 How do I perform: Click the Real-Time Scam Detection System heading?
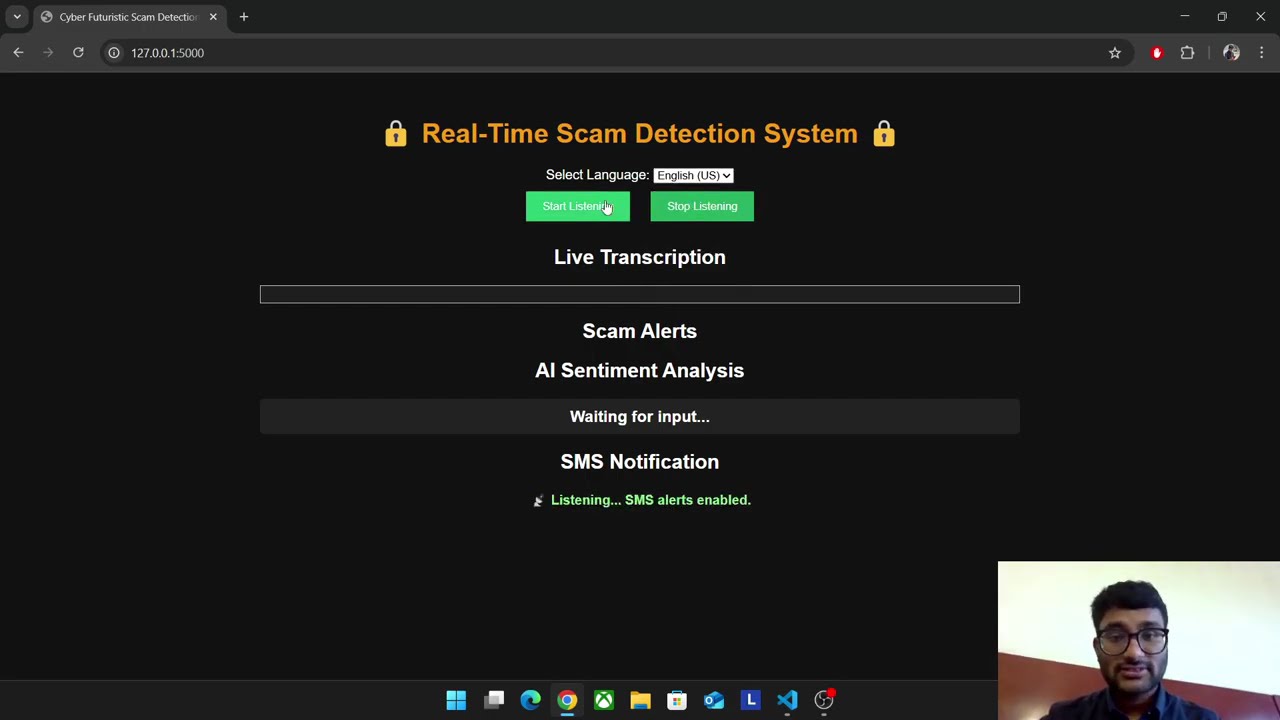[x=640, y=133]
